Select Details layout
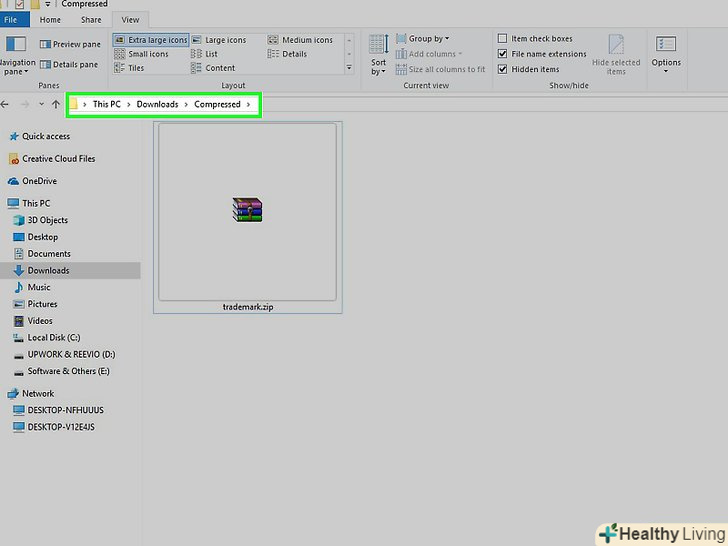The height and width of the screenshot is (546, 728). 287,54
